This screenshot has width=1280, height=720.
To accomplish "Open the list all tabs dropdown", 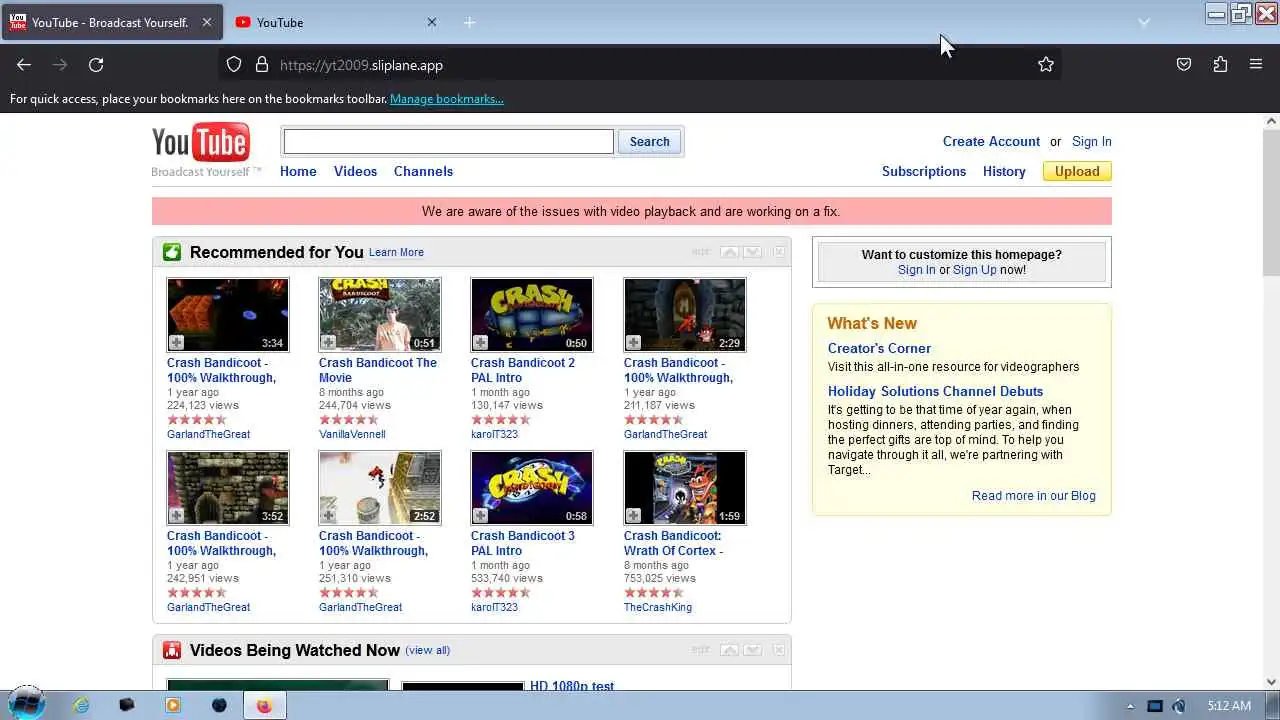I will pyautogui.click(x=1144, y=22).
